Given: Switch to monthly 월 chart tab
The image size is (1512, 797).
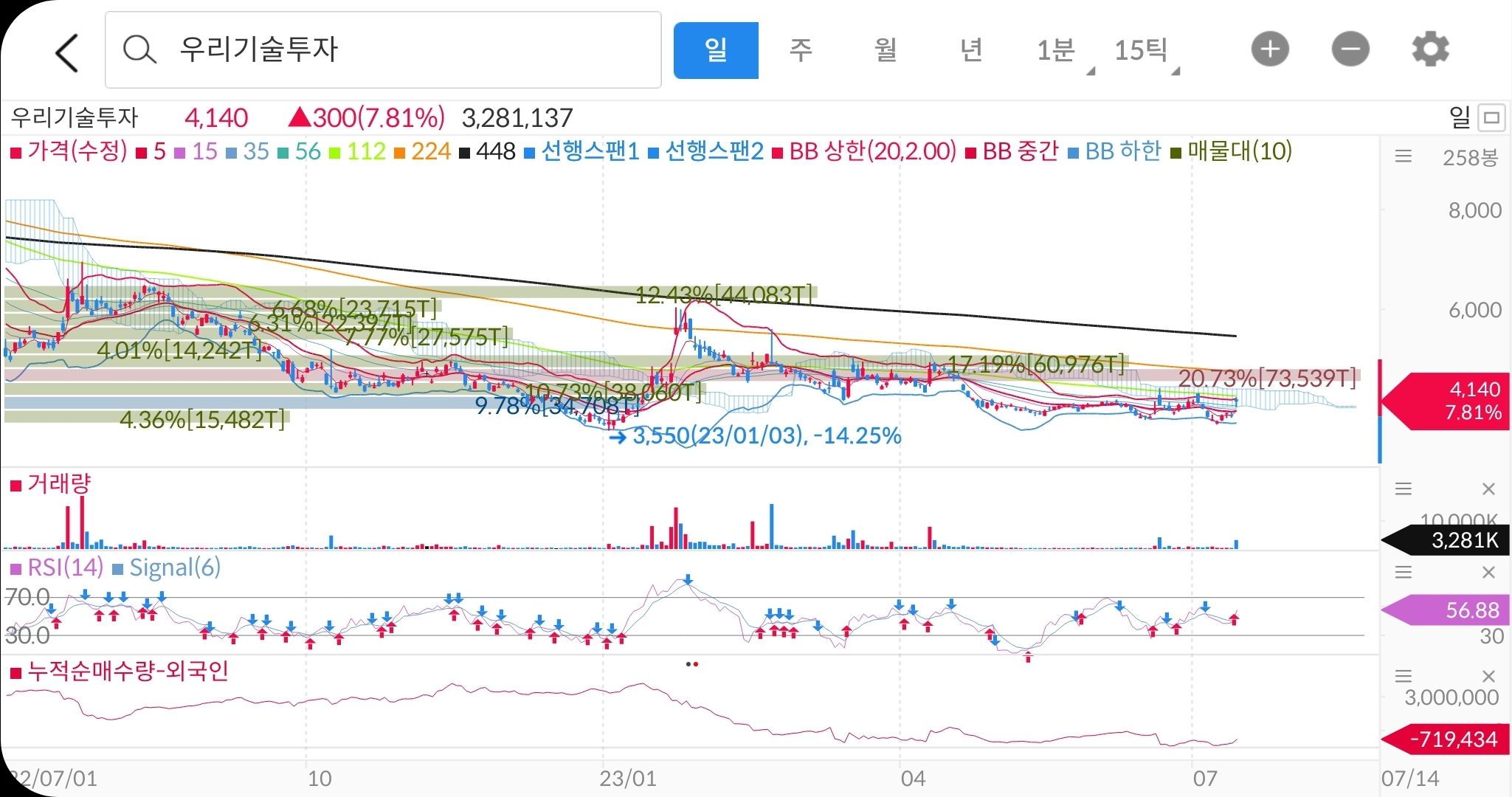Looking at the screenshot, I should pos(886,50).
